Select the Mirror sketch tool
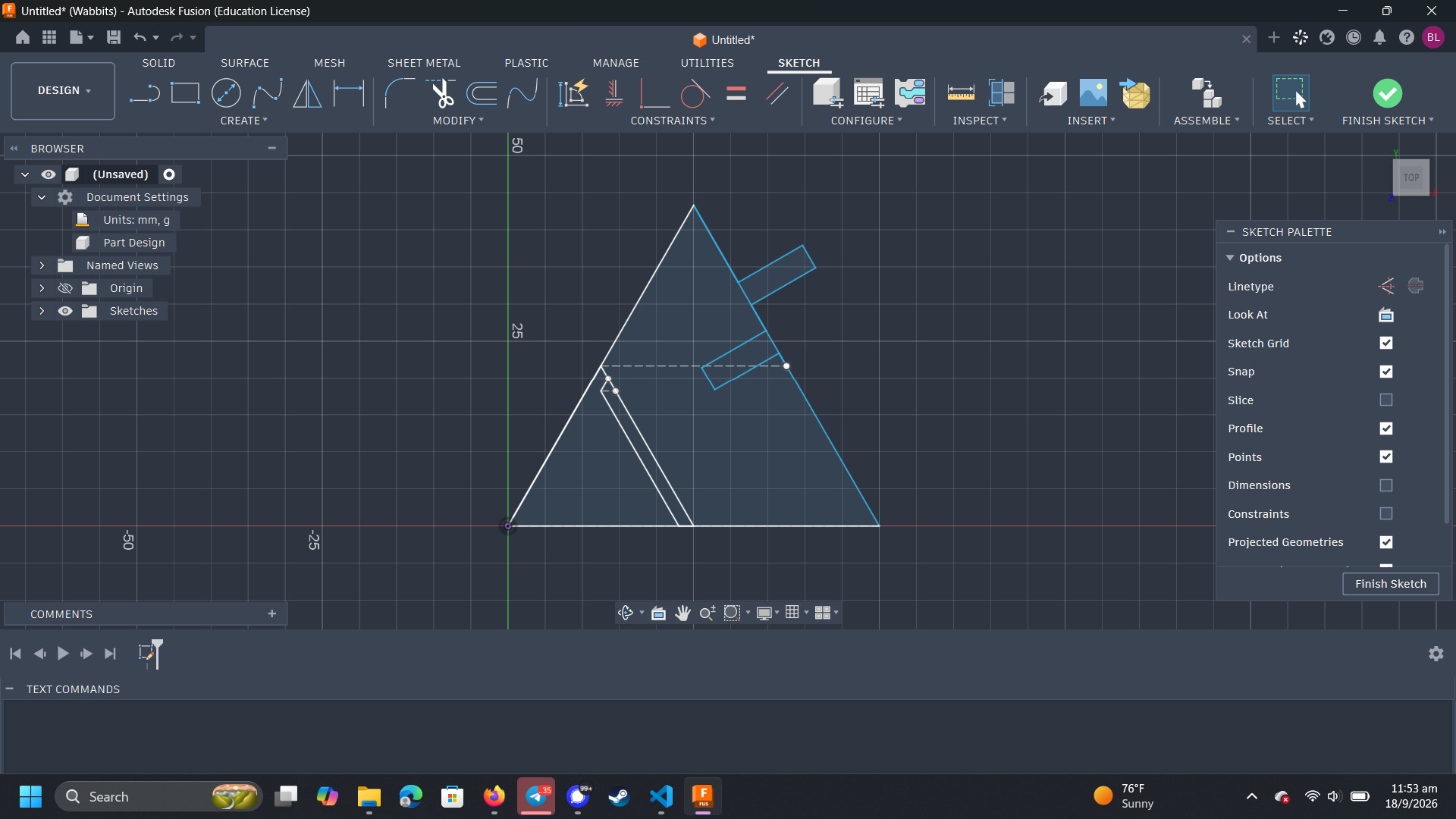 (307, 94)
